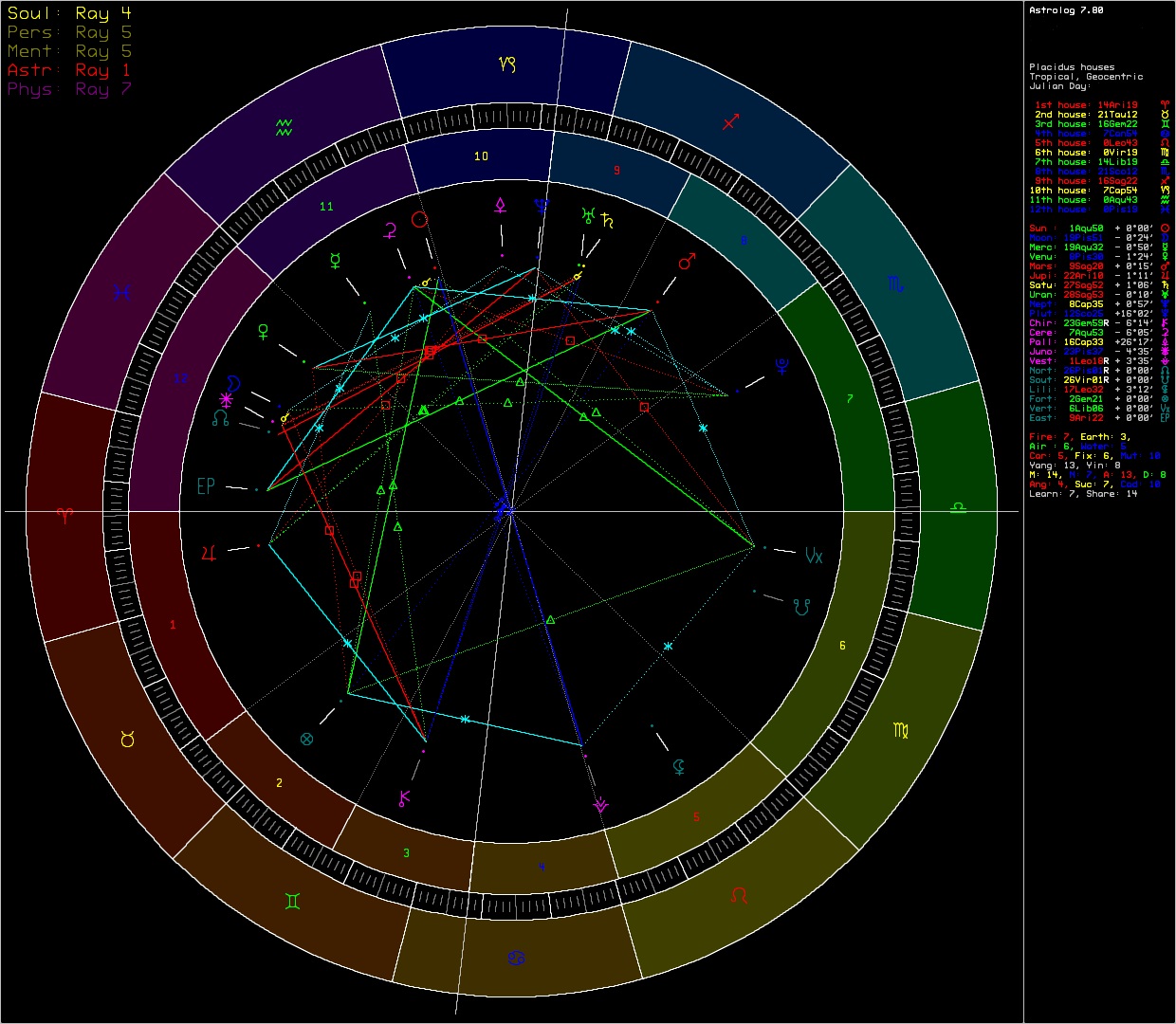Viewport: 1176px width, 1024px height.
Task: Select the magenta Ceres symbol in the wheel
Action: [x=389, y=229]
